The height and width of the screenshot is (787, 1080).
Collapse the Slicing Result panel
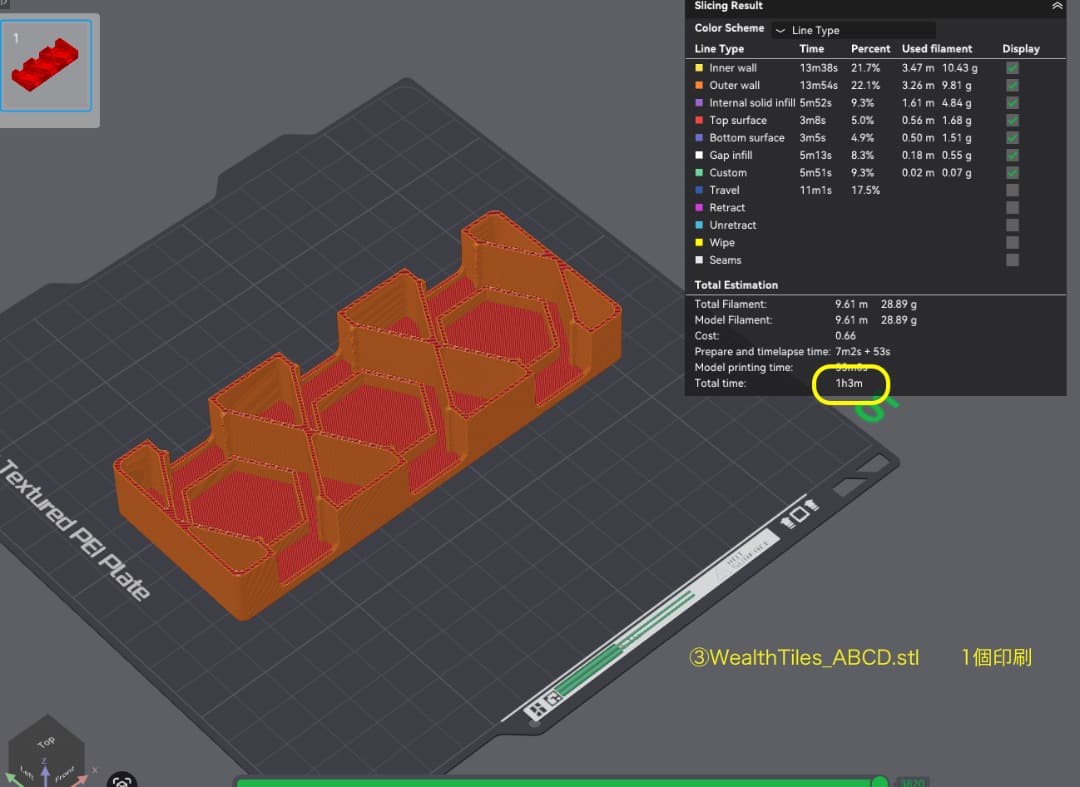(x=1057, y=6)
